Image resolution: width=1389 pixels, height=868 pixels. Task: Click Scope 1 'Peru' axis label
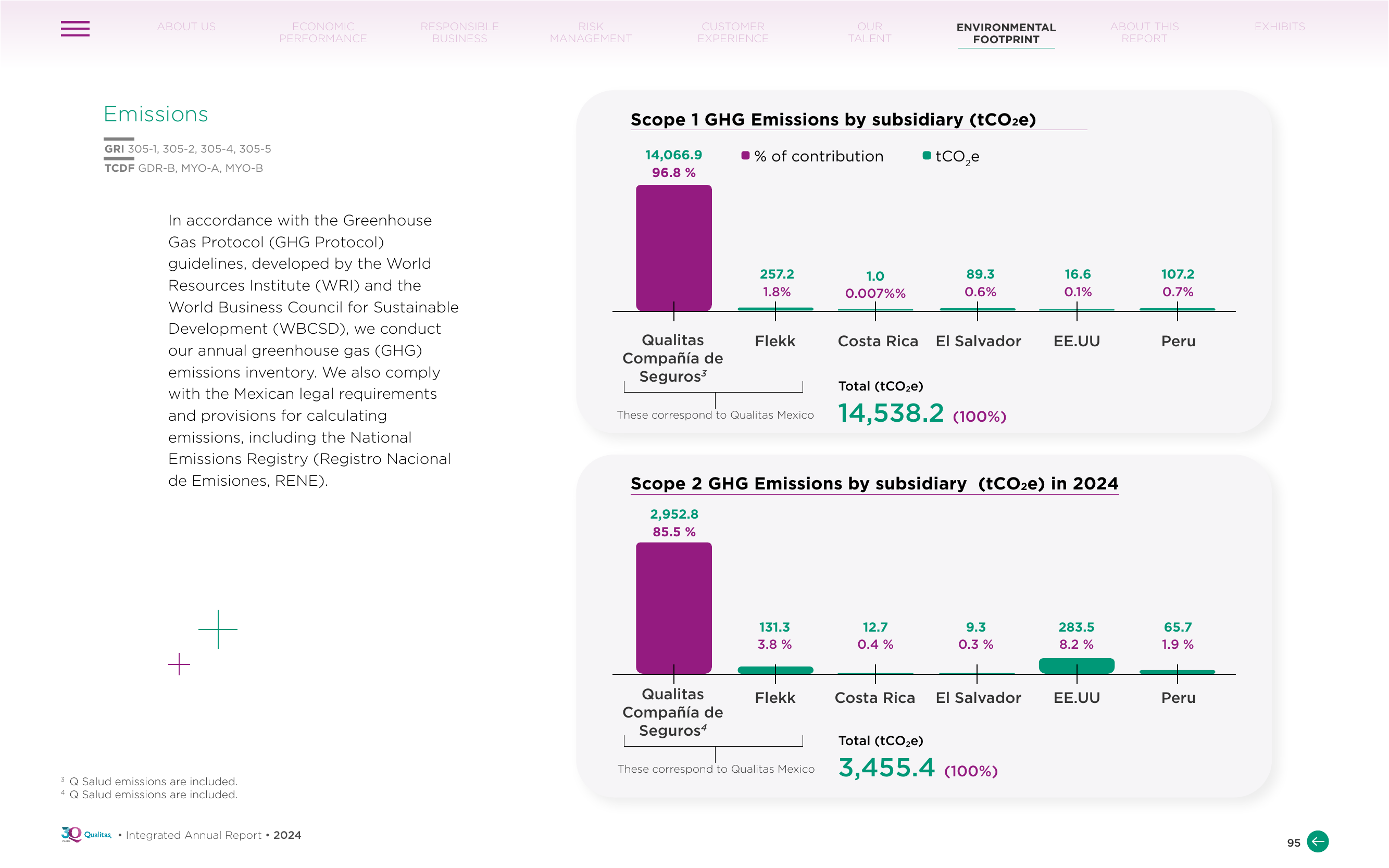1178,341
